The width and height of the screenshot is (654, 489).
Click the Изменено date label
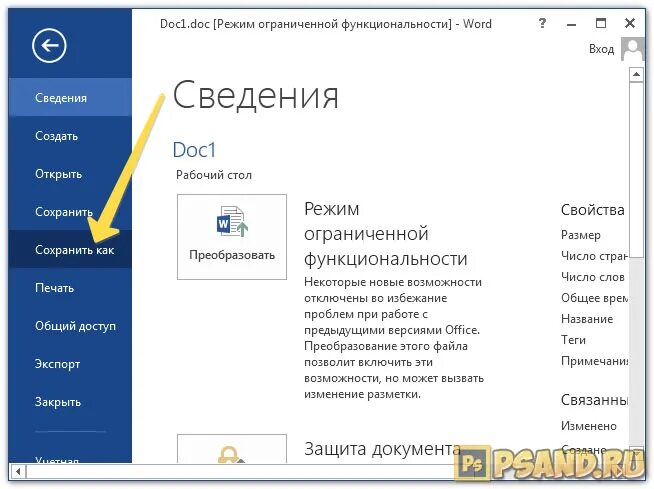[x=589, y=426]
